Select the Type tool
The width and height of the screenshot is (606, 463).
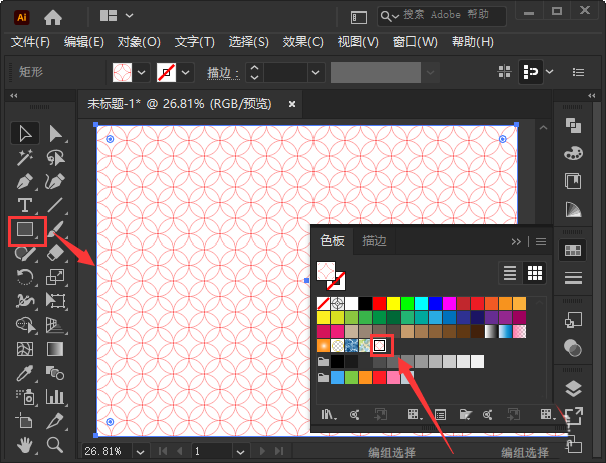(x=24, y=206)
